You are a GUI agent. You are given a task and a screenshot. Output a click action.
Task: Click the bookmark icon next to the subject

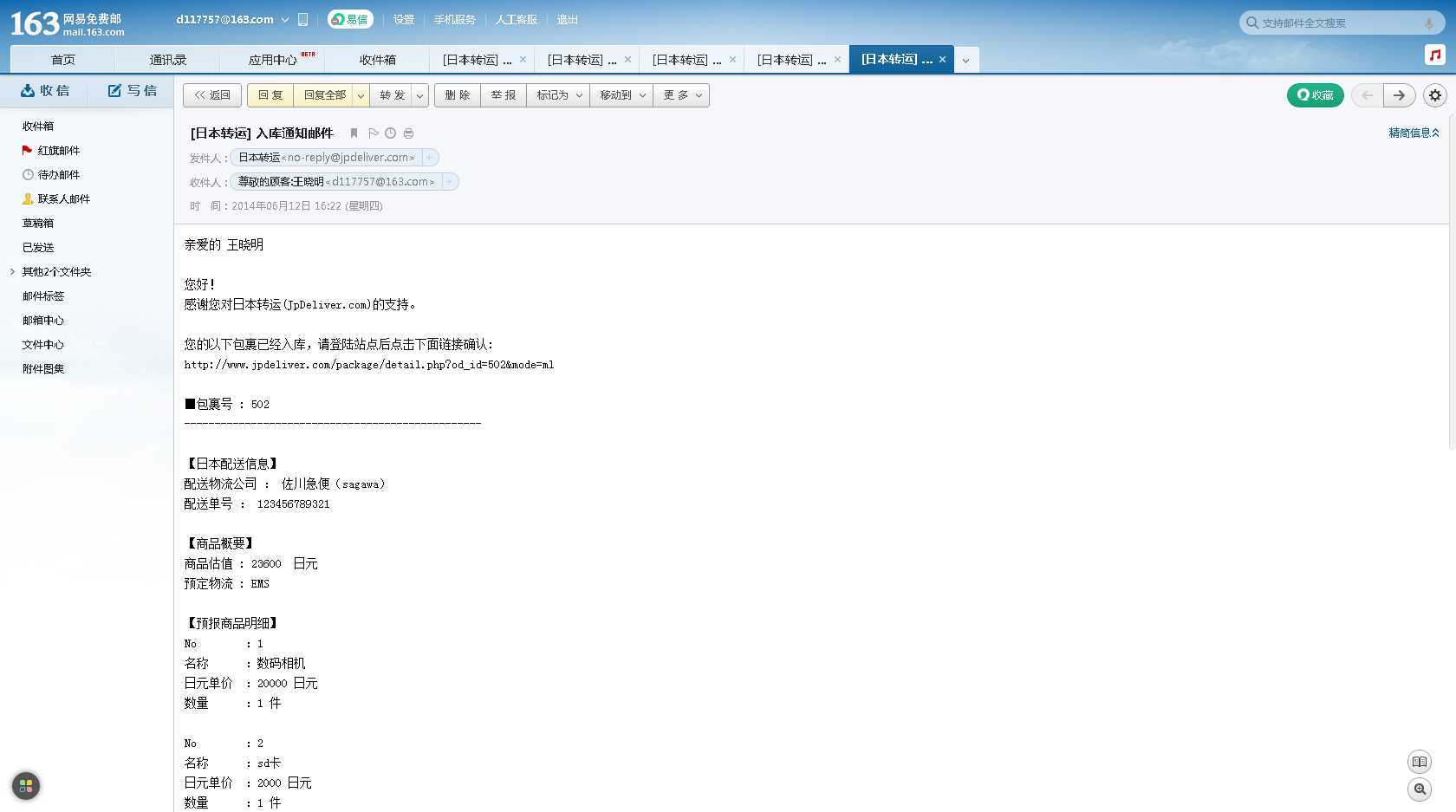coord(354,133)
